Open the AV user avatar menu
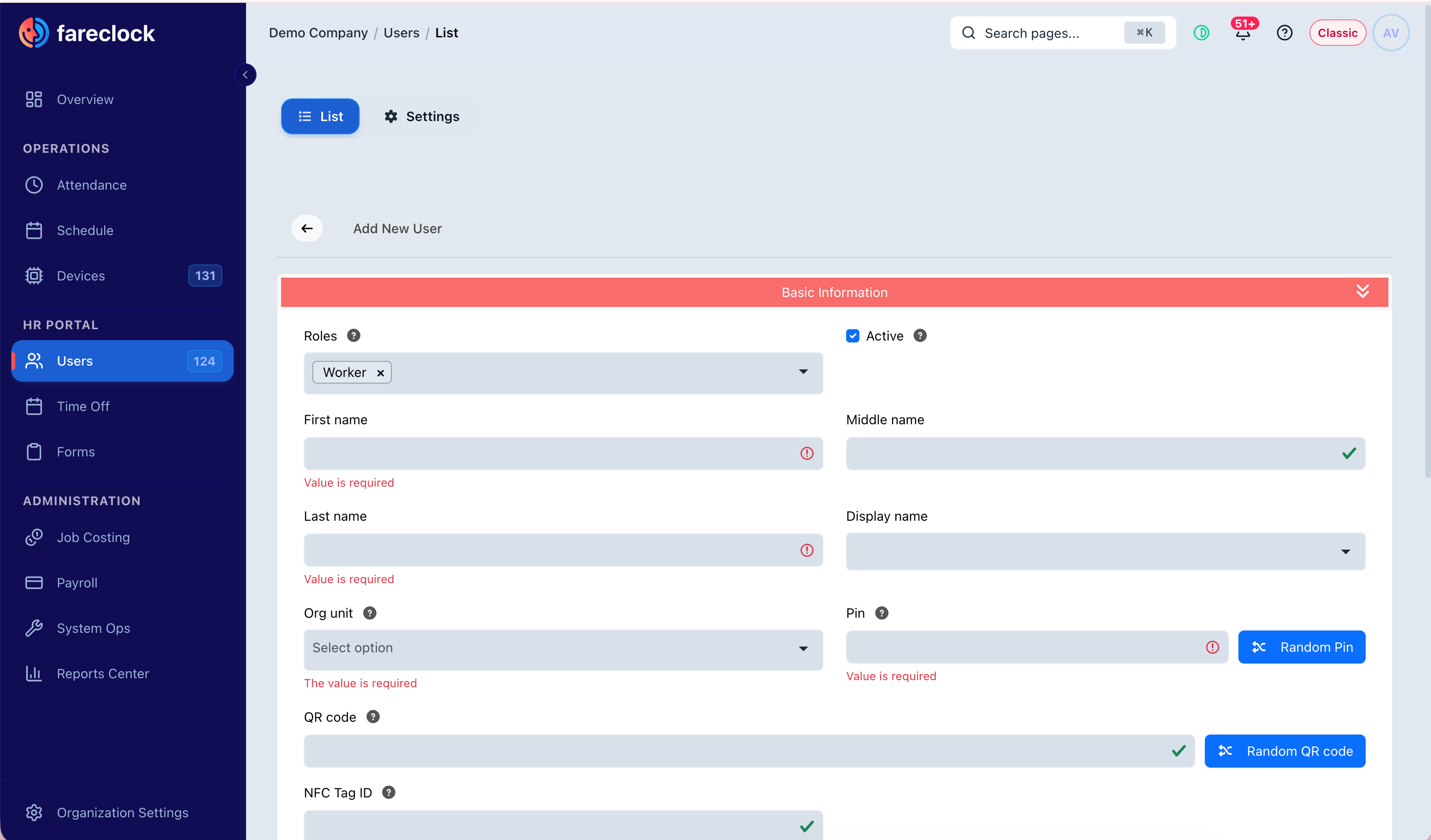The image size is (1431, 840). [1391, 33]
